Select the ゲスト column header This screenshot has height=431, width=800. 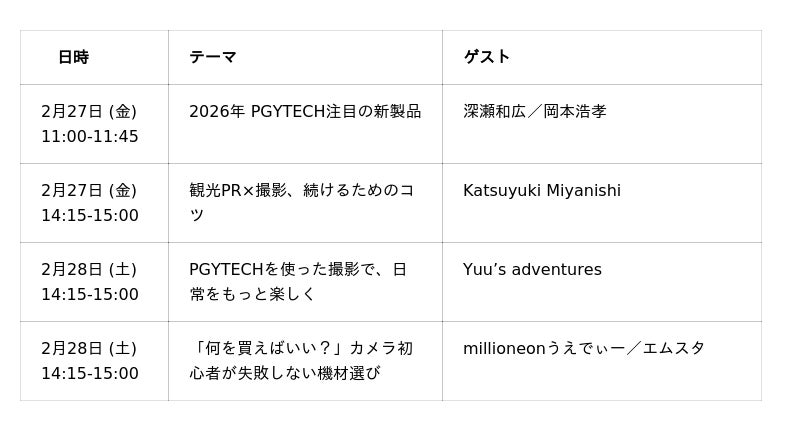[487, 57]
